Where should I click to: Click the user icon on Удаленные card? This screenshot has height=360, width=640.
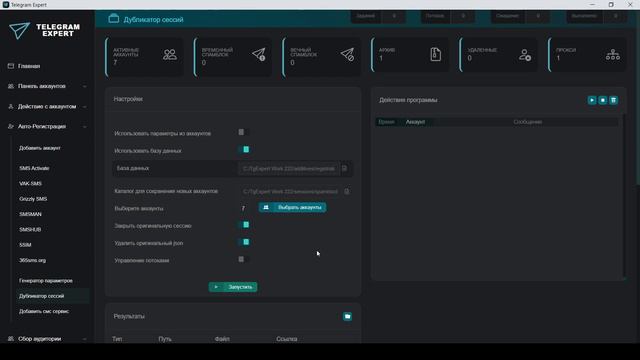[524, 55]
